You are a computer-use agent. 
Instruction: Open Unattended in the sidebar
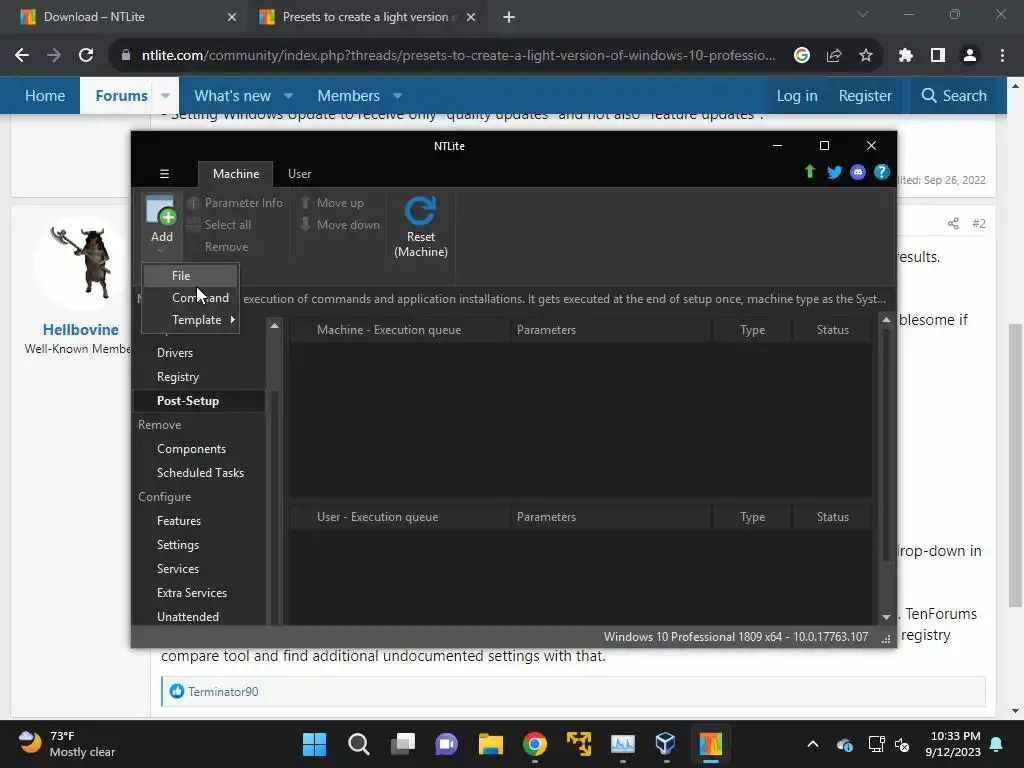[x=188, y=616]
